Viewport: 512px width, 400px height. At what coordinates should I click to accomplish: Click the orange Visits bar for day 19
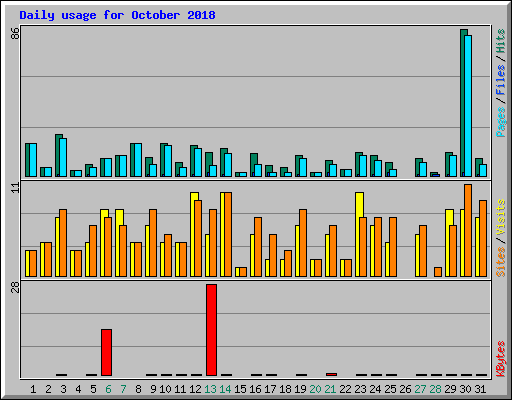(303, 243)
